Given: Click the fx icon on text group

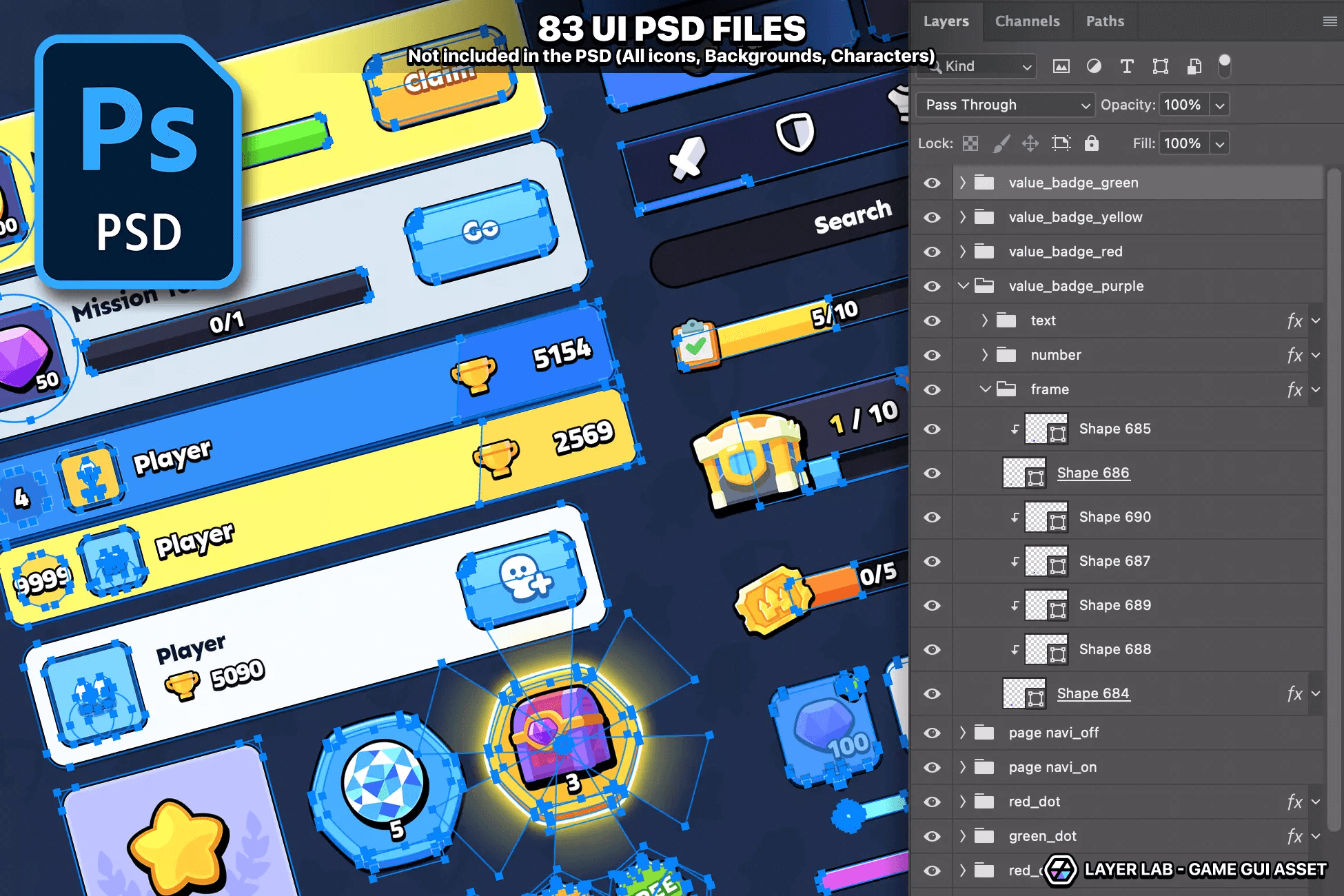Looking at the screenshot, I should click(x=1294, y=320).
